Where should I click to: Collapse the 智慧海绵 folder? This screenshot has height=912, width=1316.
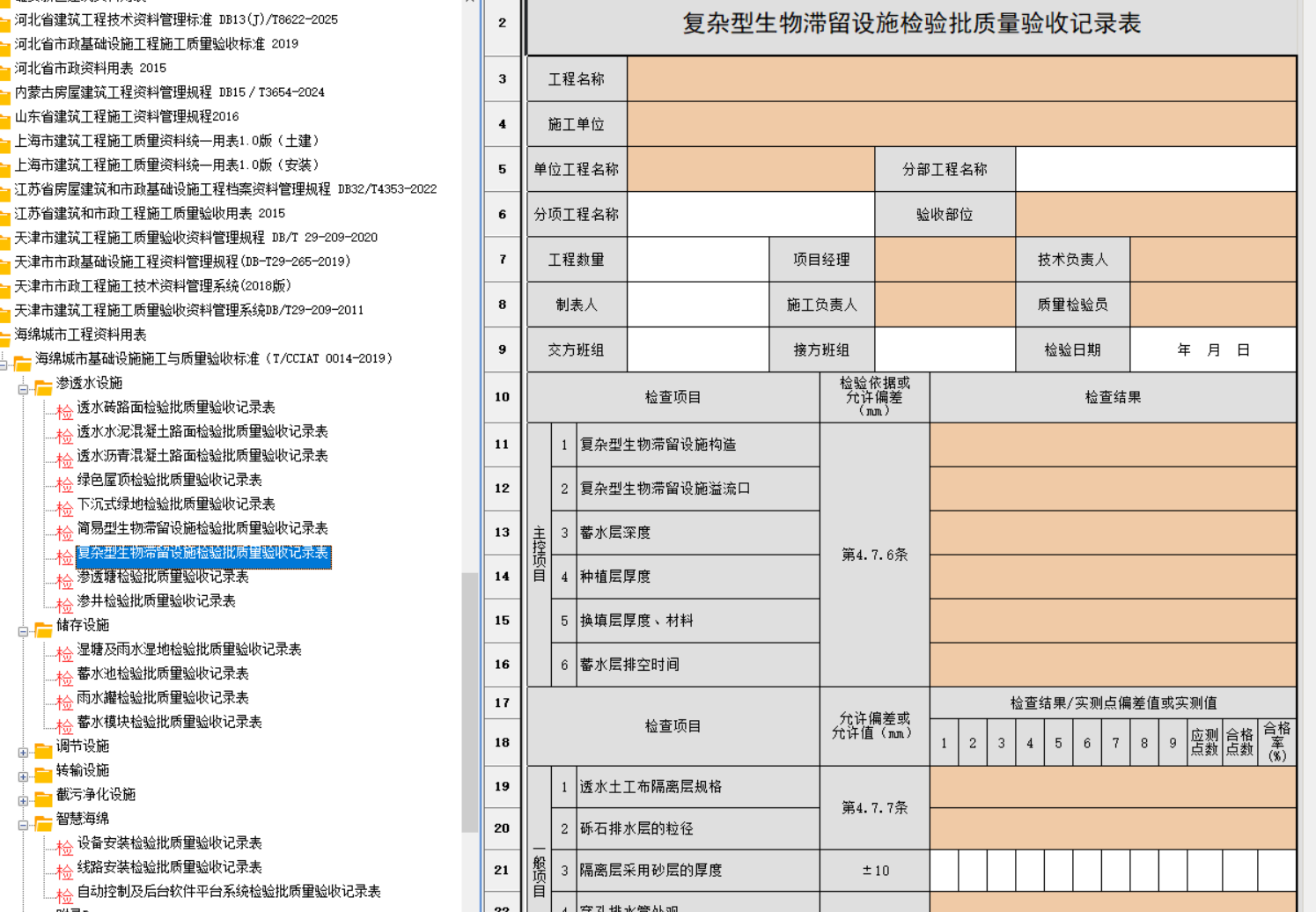(x=23, y=824)
